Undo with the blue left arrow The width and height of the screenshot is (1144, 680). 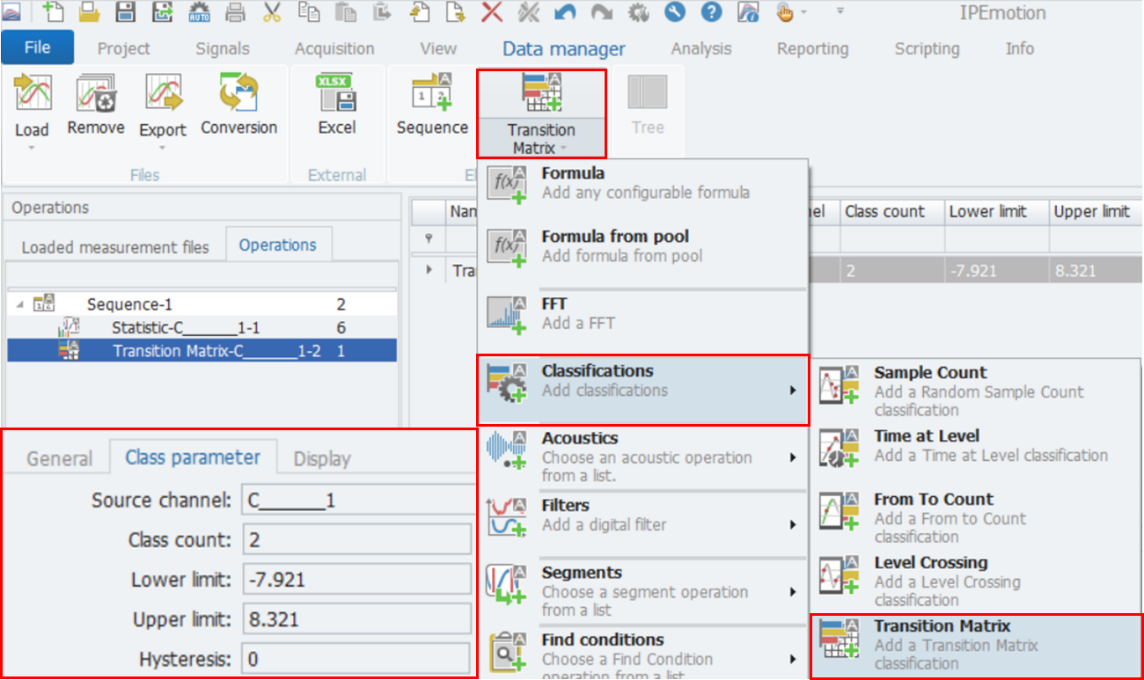(x=565, y=12)
